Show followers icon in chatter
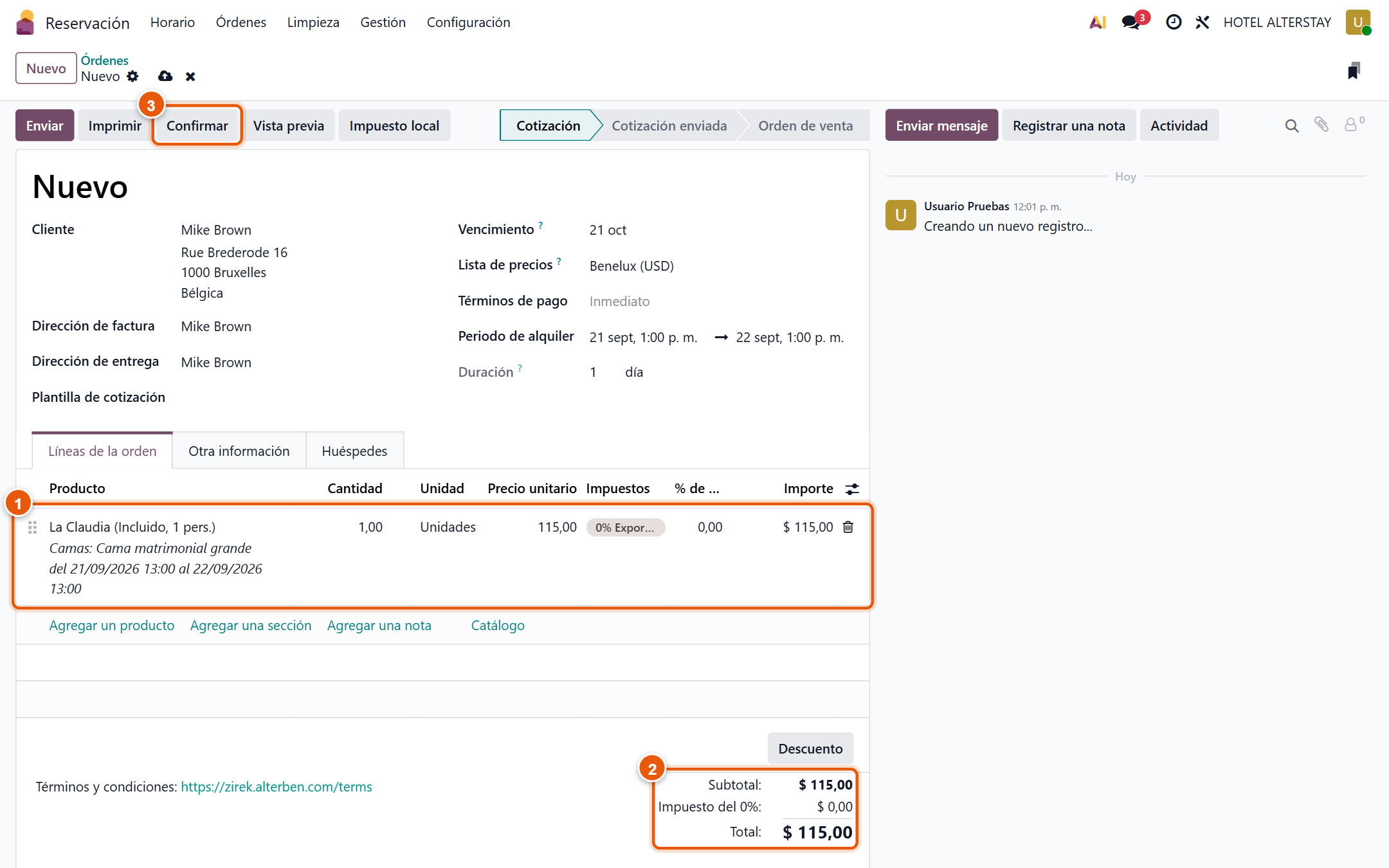The width and height of the screenshot is (1389, 868). pyautogui.click(x=1354, y=123)
